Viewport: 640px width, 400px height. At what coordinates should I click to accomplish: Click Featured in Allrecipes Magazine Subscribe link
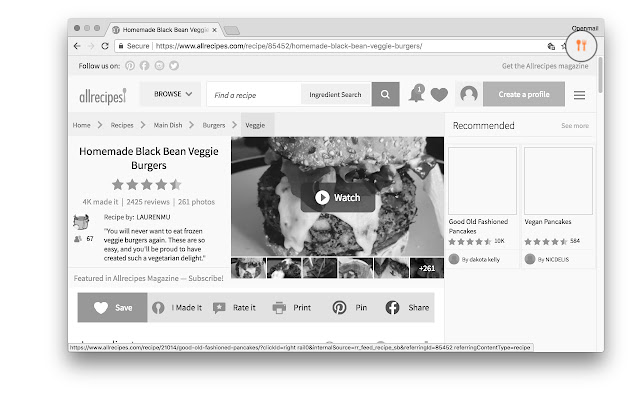click(x=149, y=278)
